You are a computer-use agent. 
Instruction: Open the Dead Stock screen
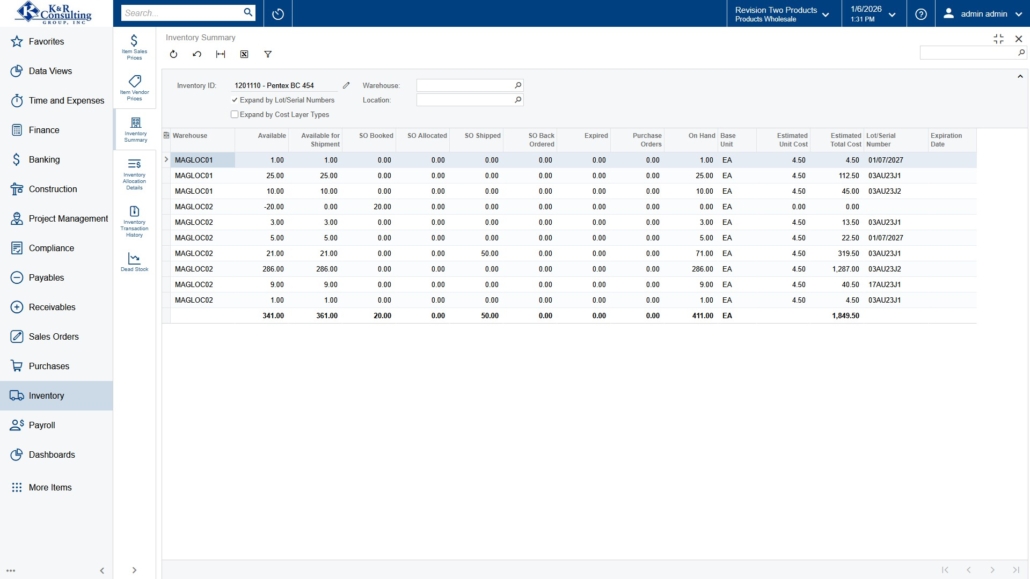pyautogui.click(x=134, y=263)
